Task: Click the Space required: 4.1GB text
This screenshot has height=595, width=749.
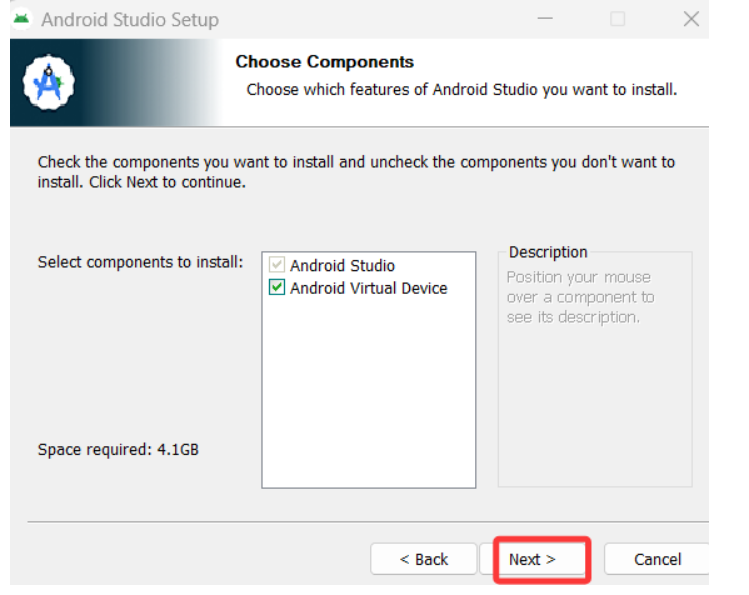Action: (118, 449)
